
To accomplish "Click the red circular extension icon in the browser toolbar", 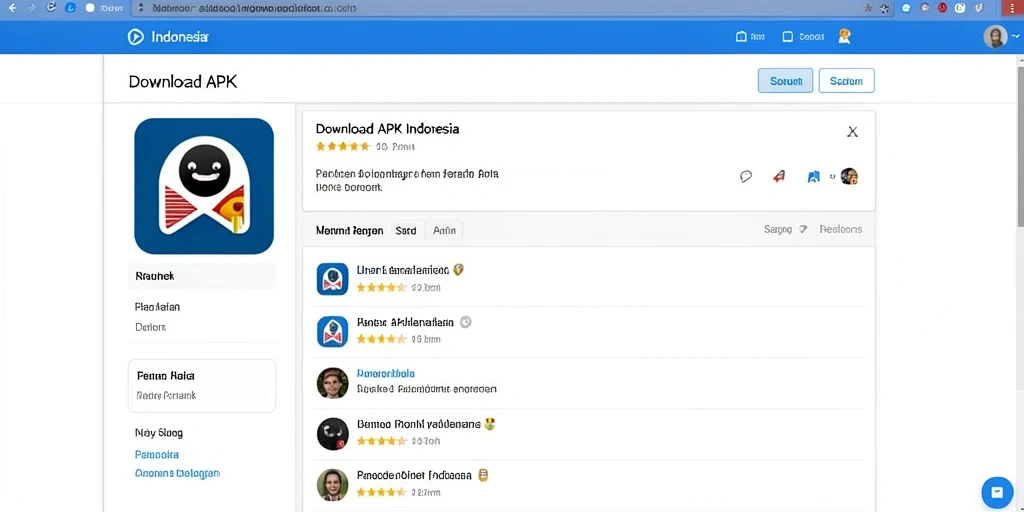I will coord(942,8).
